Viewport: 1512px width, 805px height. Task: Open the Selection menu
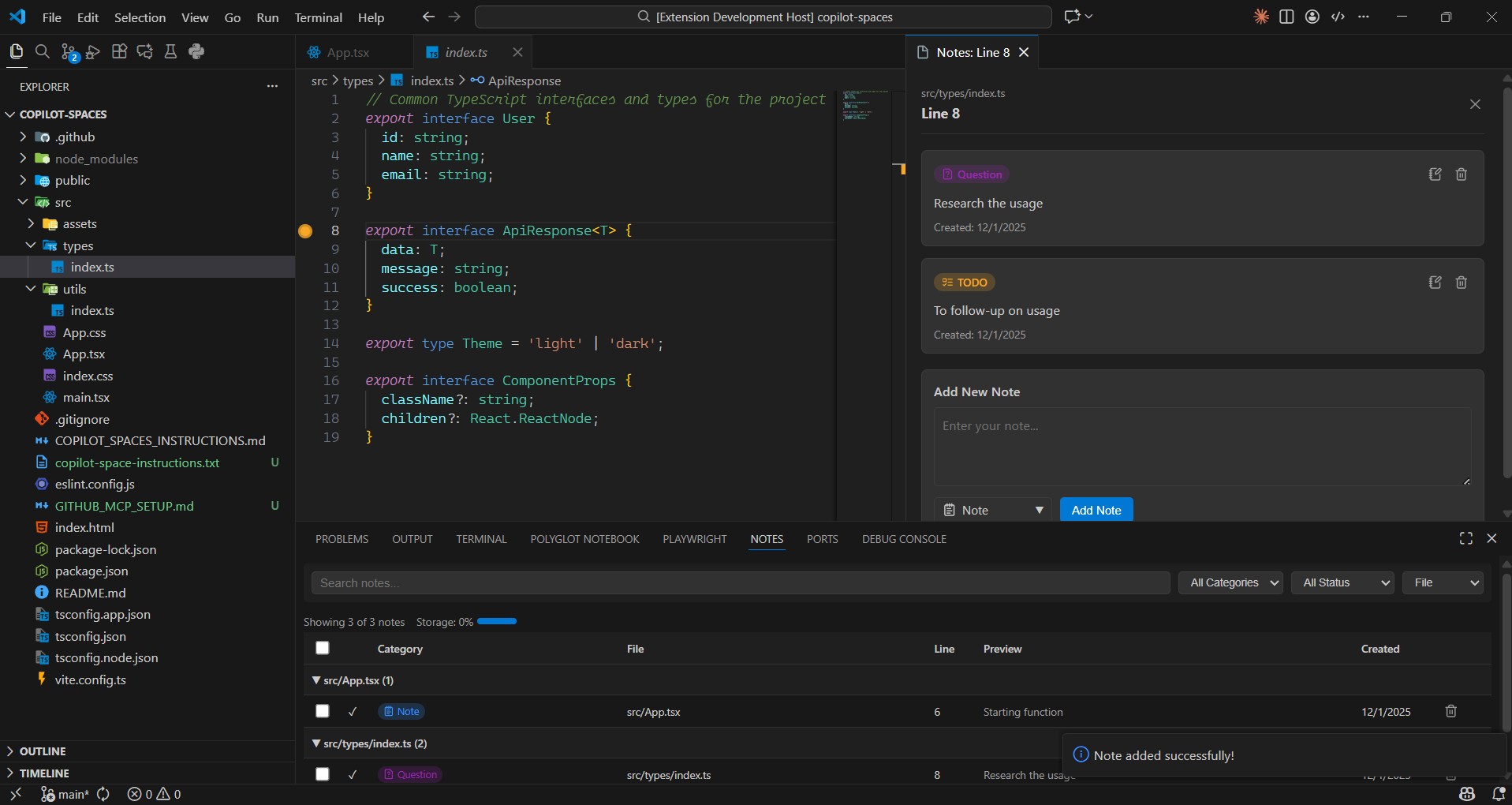coord(140,17)
